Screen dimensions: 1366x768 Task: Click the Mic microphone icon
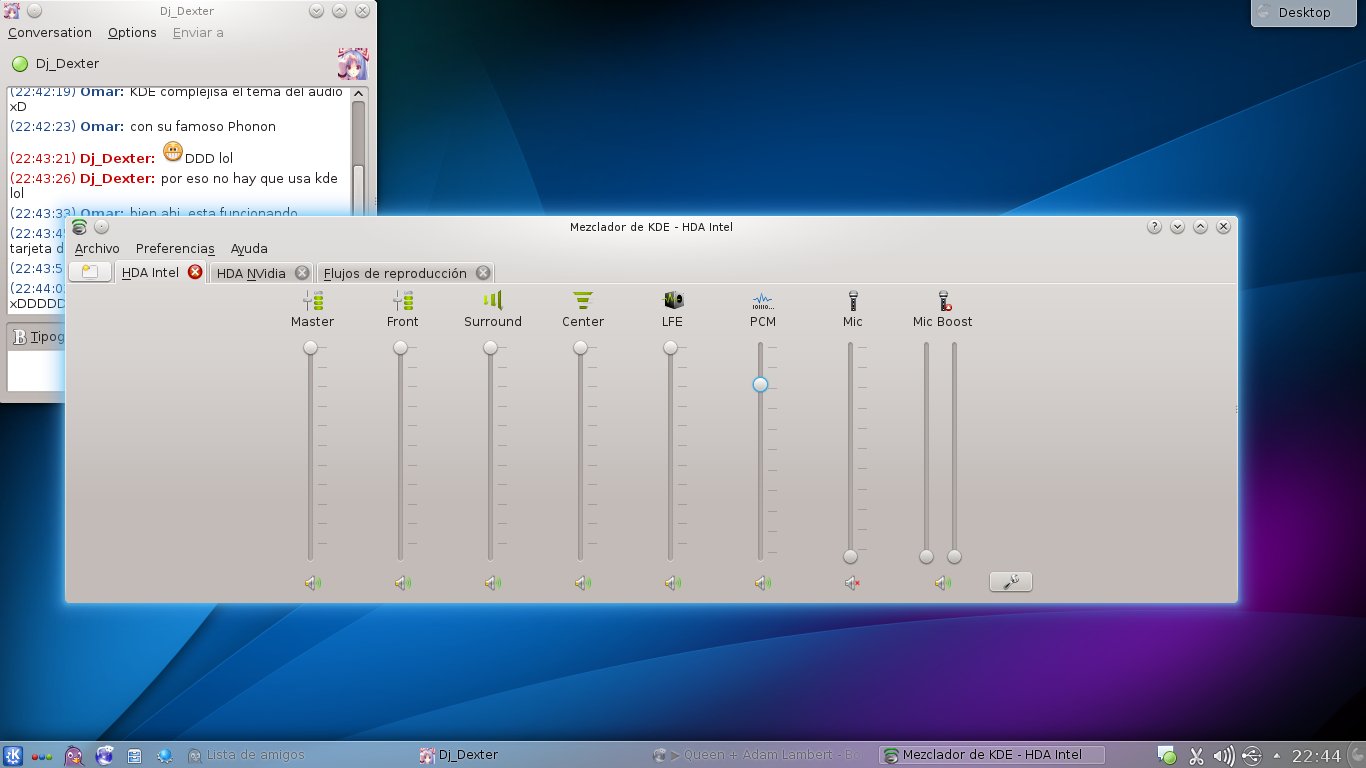click(853, 300)
